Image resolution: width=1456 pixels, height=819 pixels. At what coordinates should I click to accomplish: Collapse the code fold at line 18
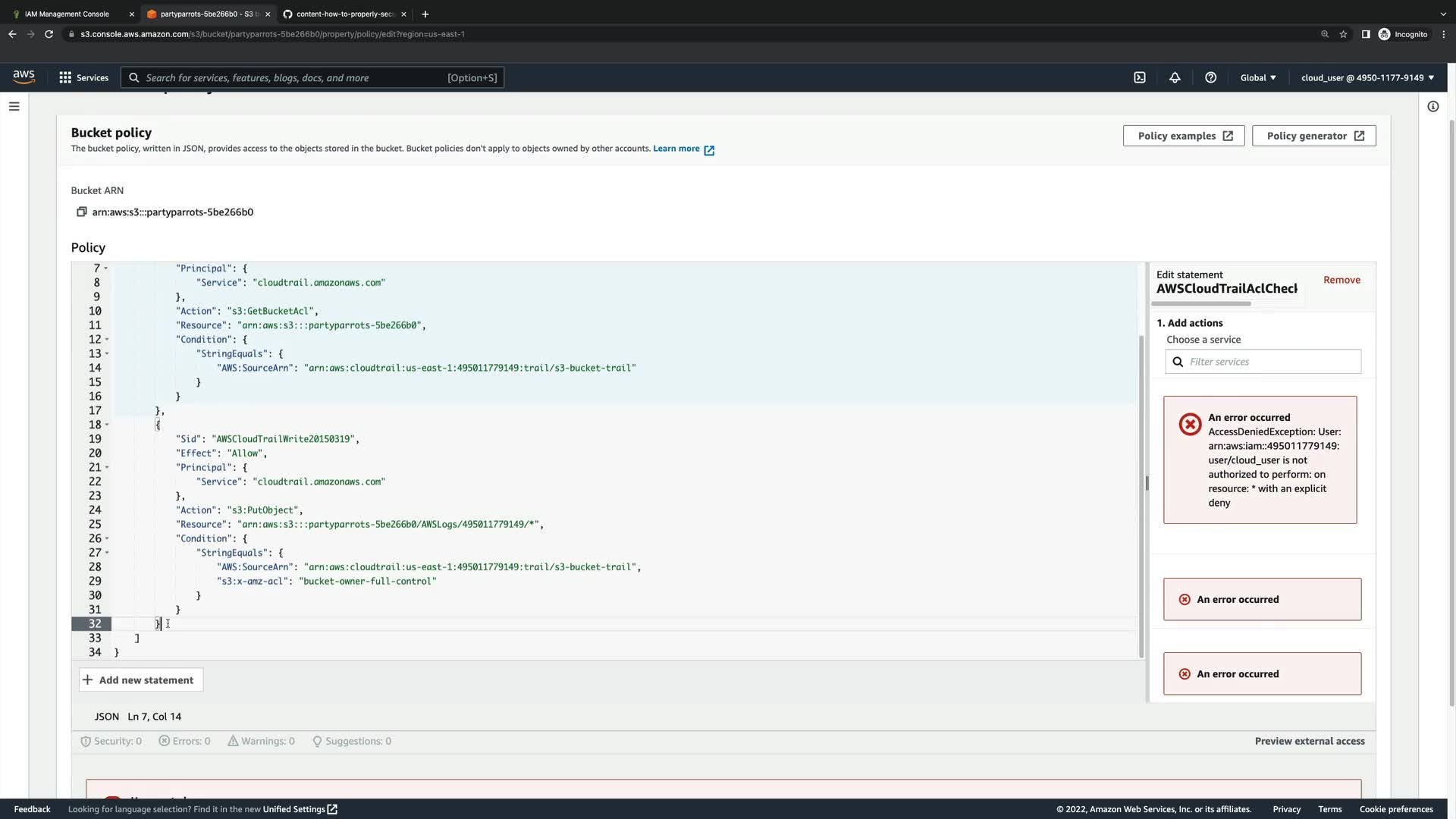(x=107, y=425)
